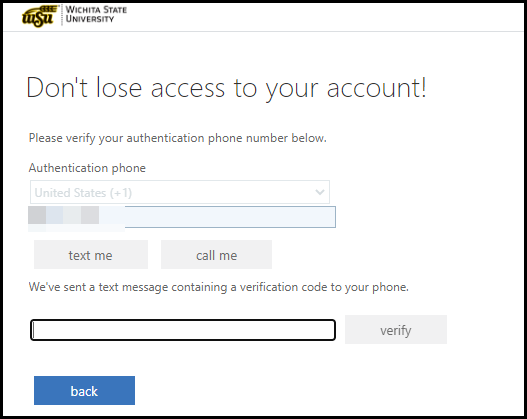This screenshot has width=527, height=419.
Task: Expand the country code chevron arrow
Action: point(320,192)
